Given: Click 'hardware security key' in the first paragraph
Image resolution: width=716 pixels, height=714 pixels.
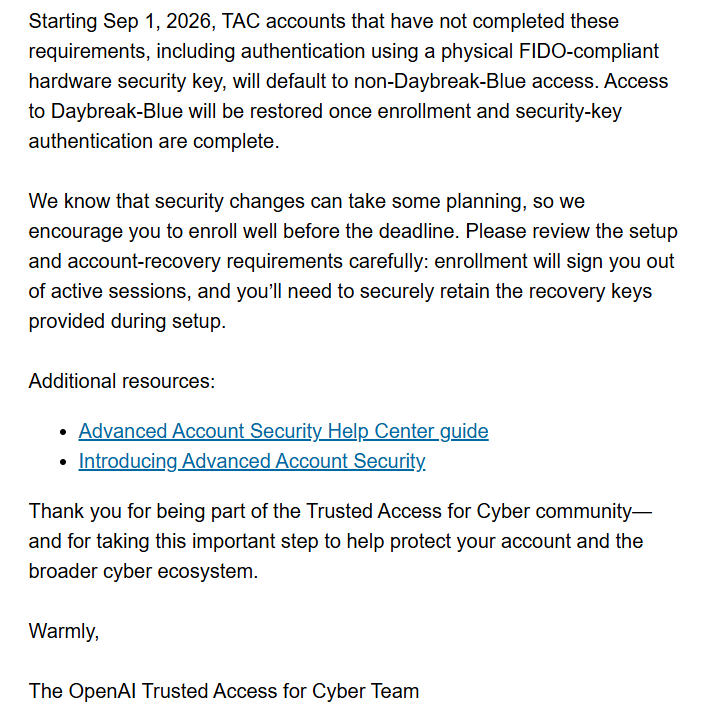Looking at the screenshot, I should [x=127, y=81].
